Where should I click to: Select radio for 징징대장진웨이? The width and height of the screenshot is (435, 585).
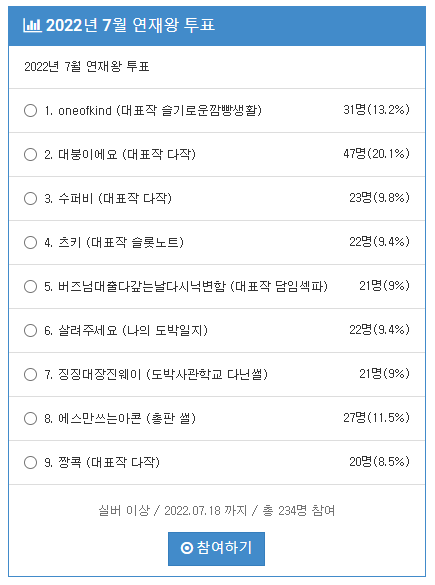[31, 375]
